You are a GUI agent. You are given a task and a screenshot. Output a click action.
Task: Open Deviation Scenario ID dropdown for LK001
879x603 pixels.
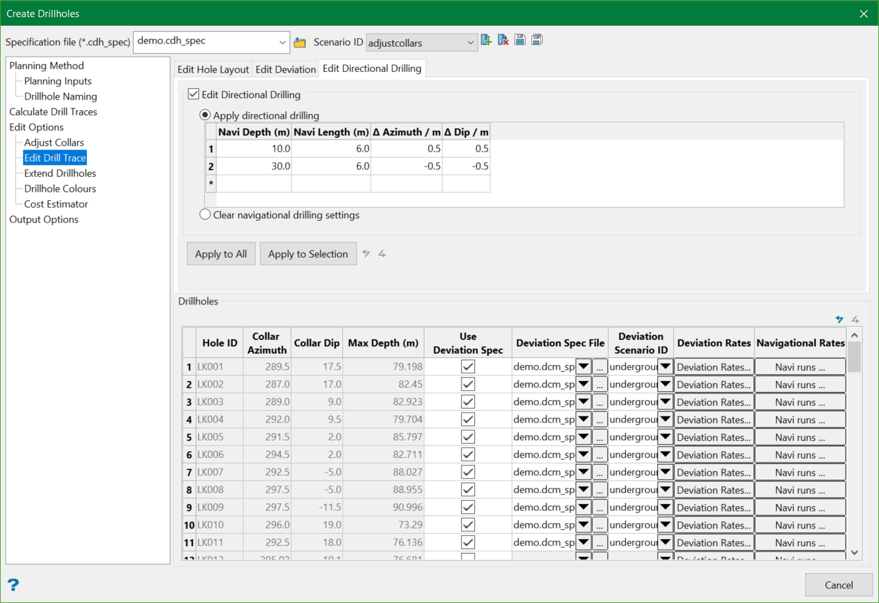click(x=665, y=367)
